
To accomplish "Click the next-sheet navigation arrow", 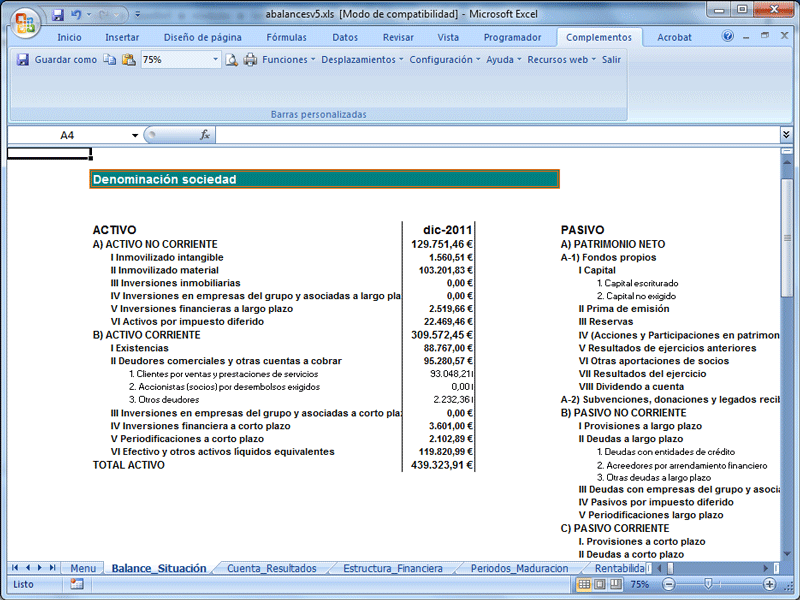I will coord(40,567).
